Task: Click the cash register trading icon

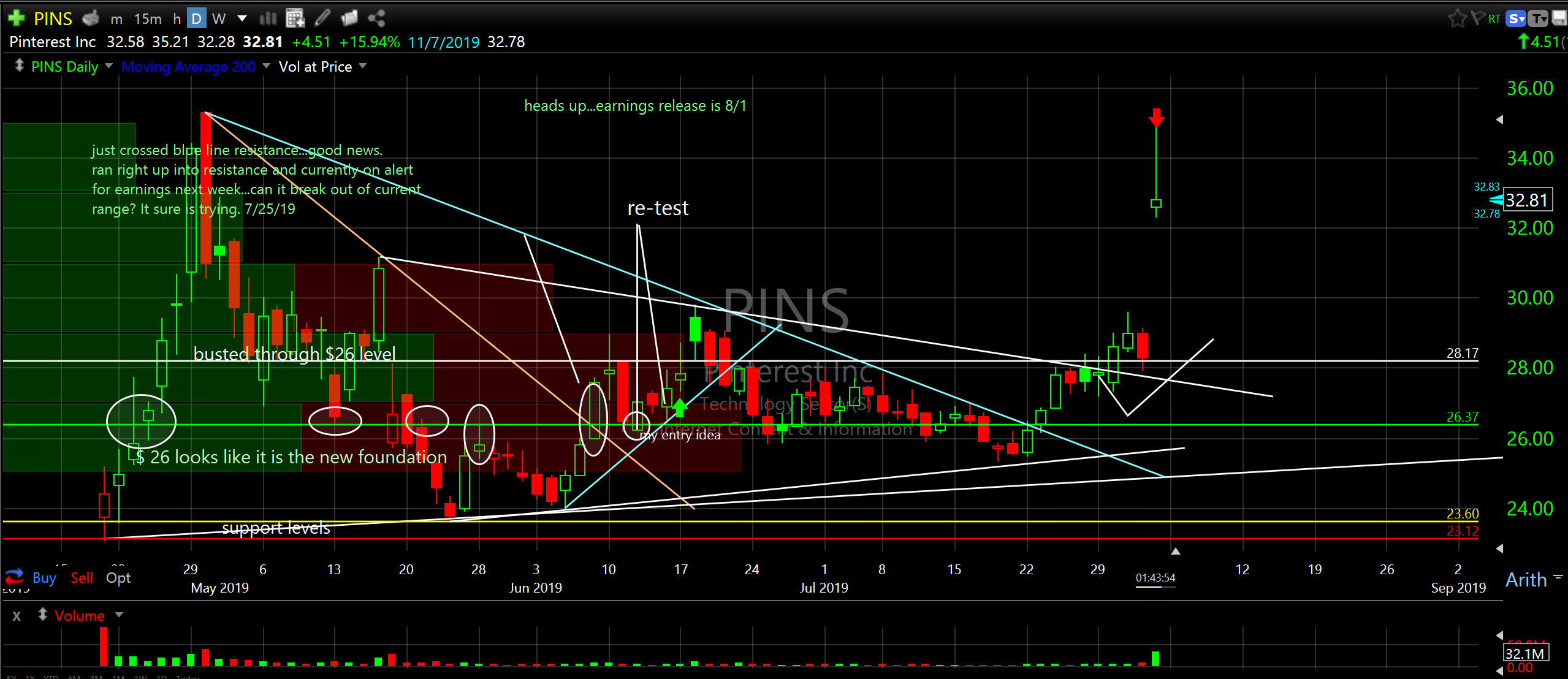Action: click(x=91, y=18)
